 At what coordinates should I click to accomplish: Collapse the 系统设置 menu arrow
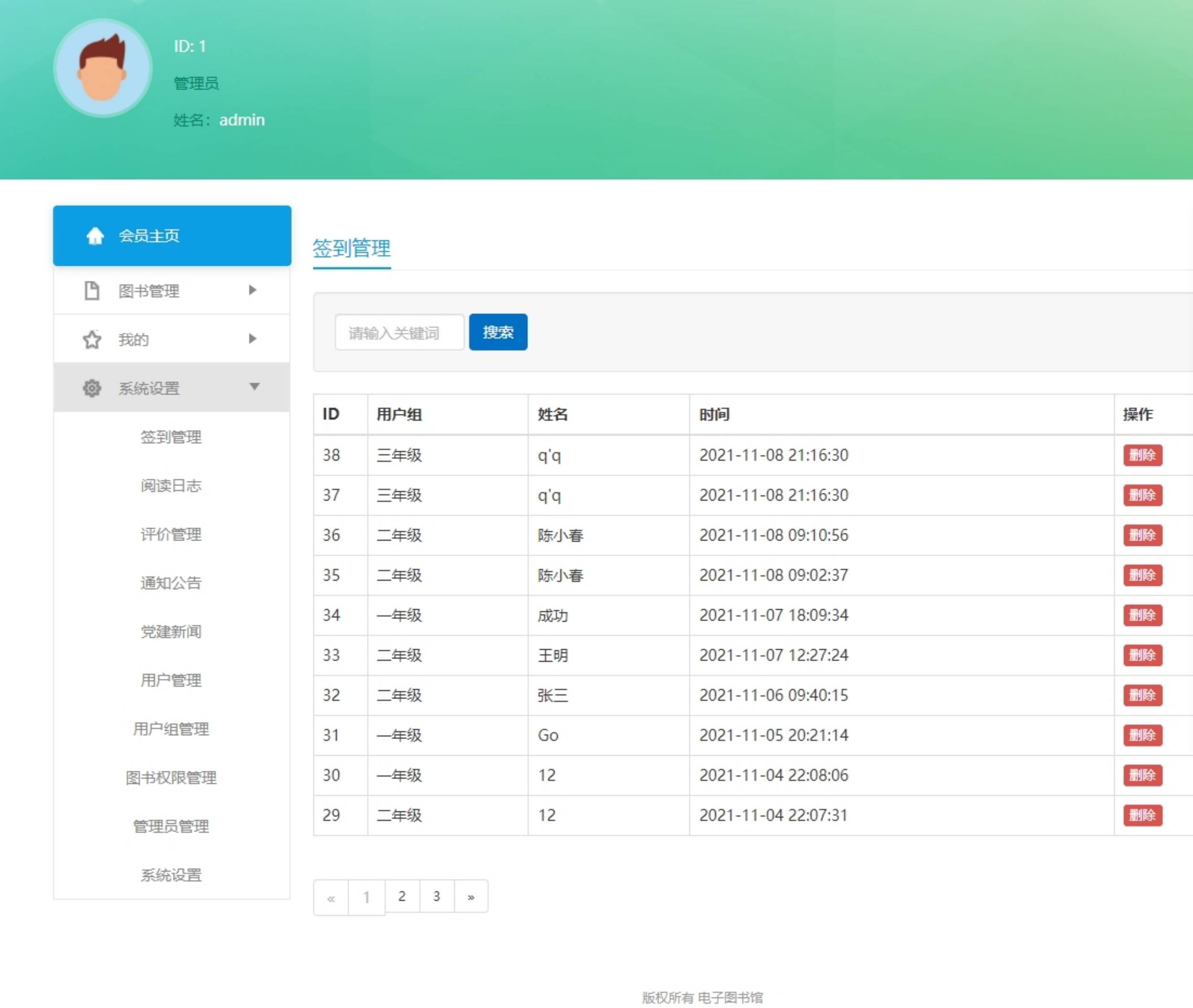[x=254, y=387]
